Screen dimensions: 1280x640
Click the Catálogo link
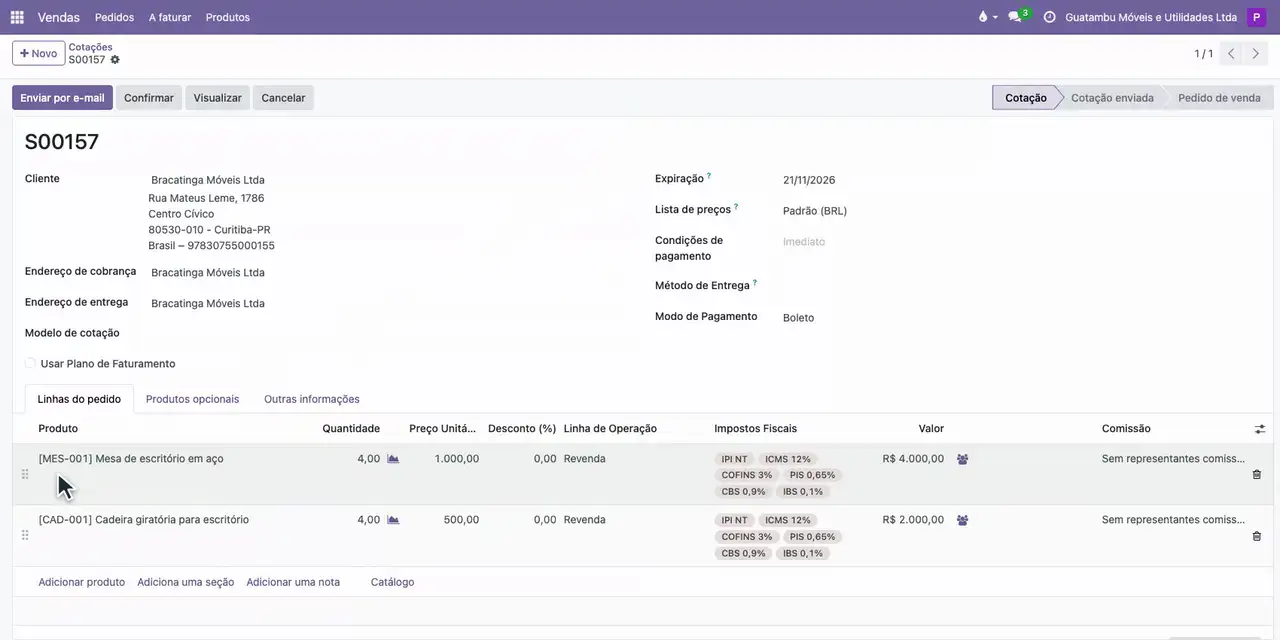coord(392,582)
